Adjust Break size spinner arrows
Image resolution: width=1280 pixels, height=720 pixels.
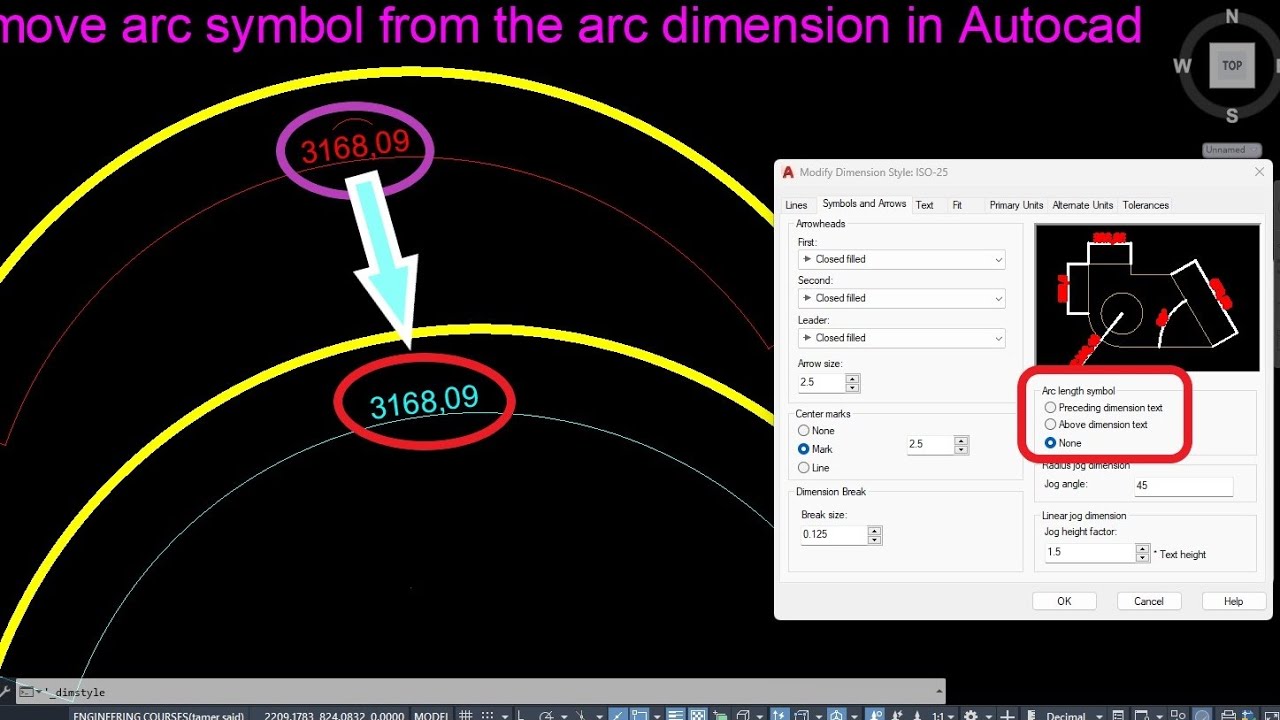tap(874, 535)
